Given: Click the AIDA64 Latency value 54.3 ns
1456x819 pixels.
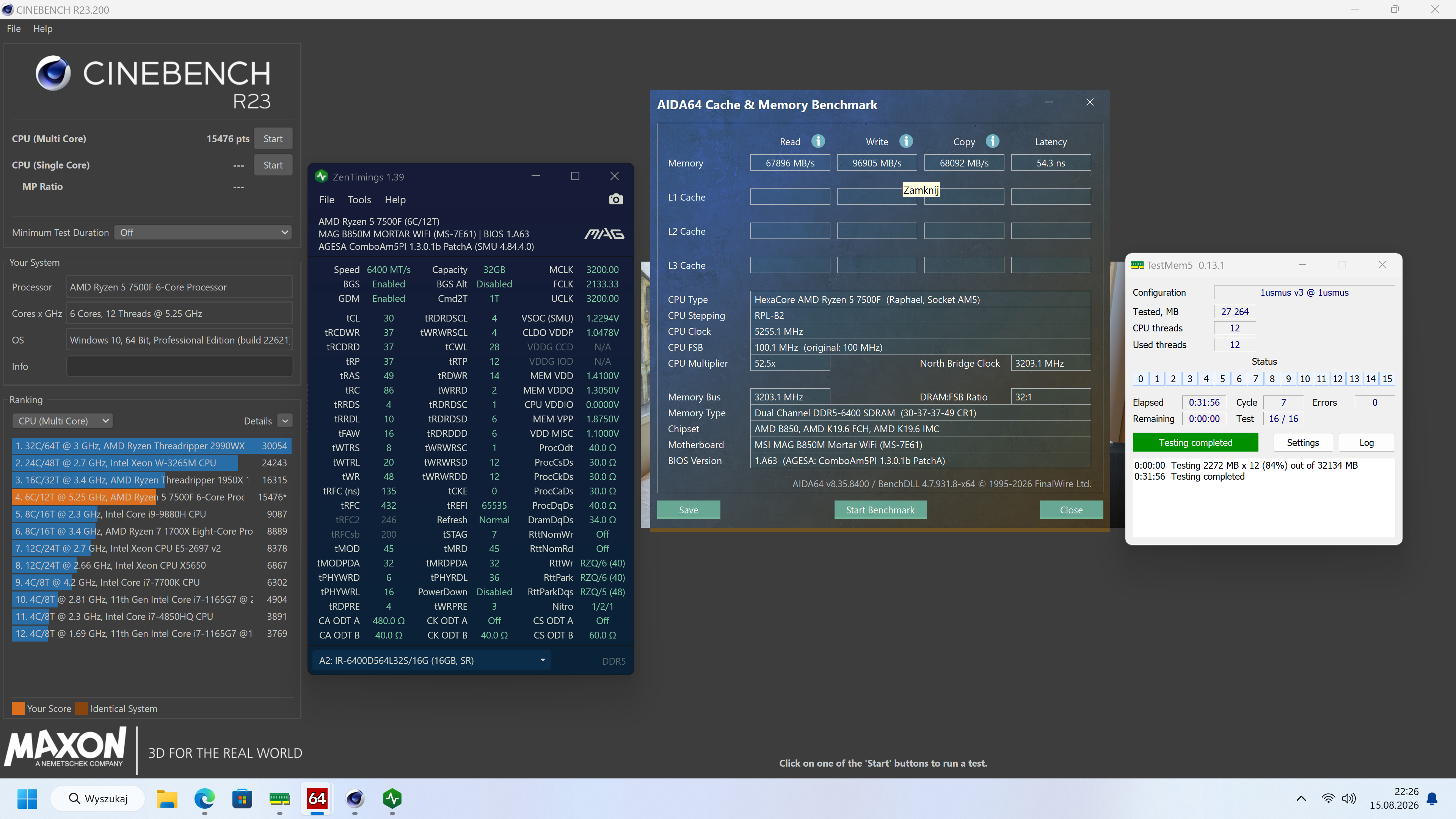Looking at the screenshot, I should 1051,163.
